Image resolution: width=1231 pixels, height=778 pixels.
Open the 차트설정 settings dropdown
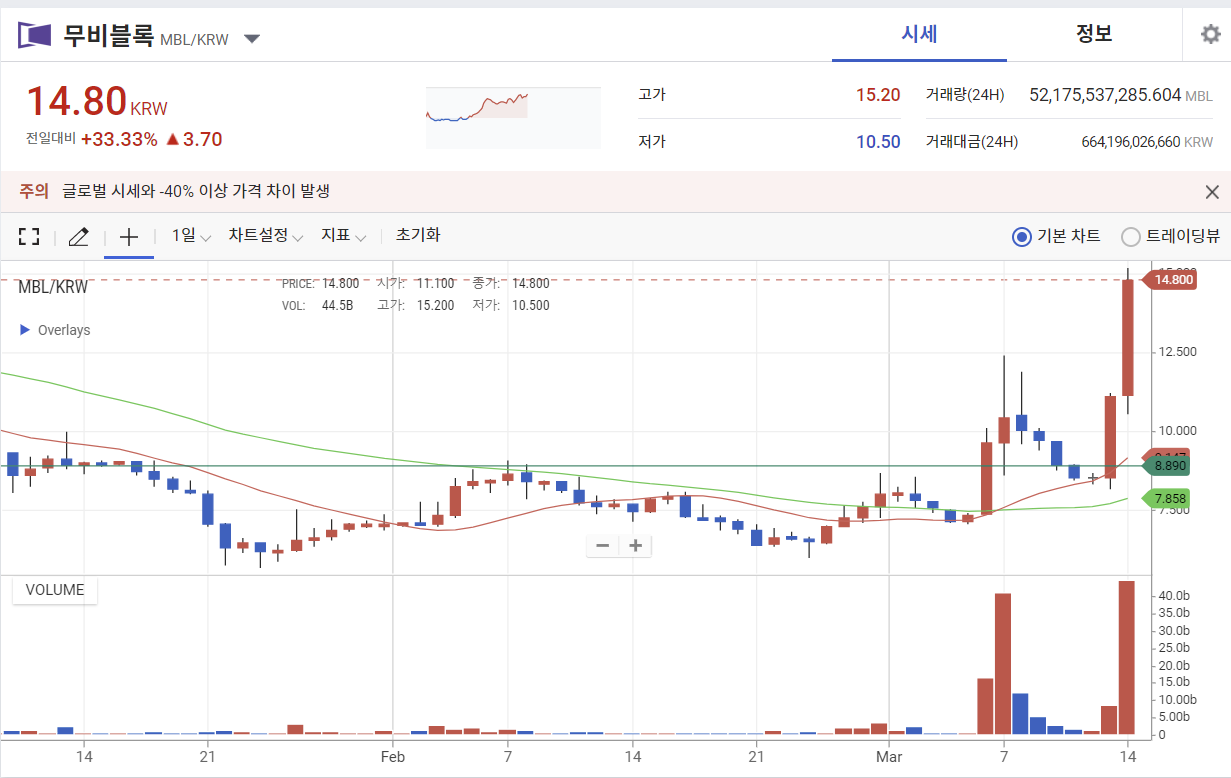(x=263, y=236)
